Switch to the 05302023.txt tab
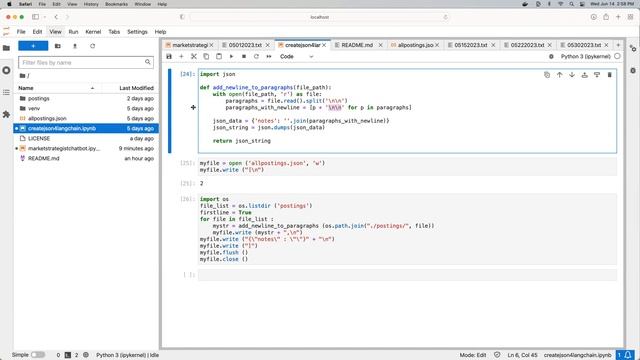The width and height of the screenshot is (640, 360). (x=584, y=45)
